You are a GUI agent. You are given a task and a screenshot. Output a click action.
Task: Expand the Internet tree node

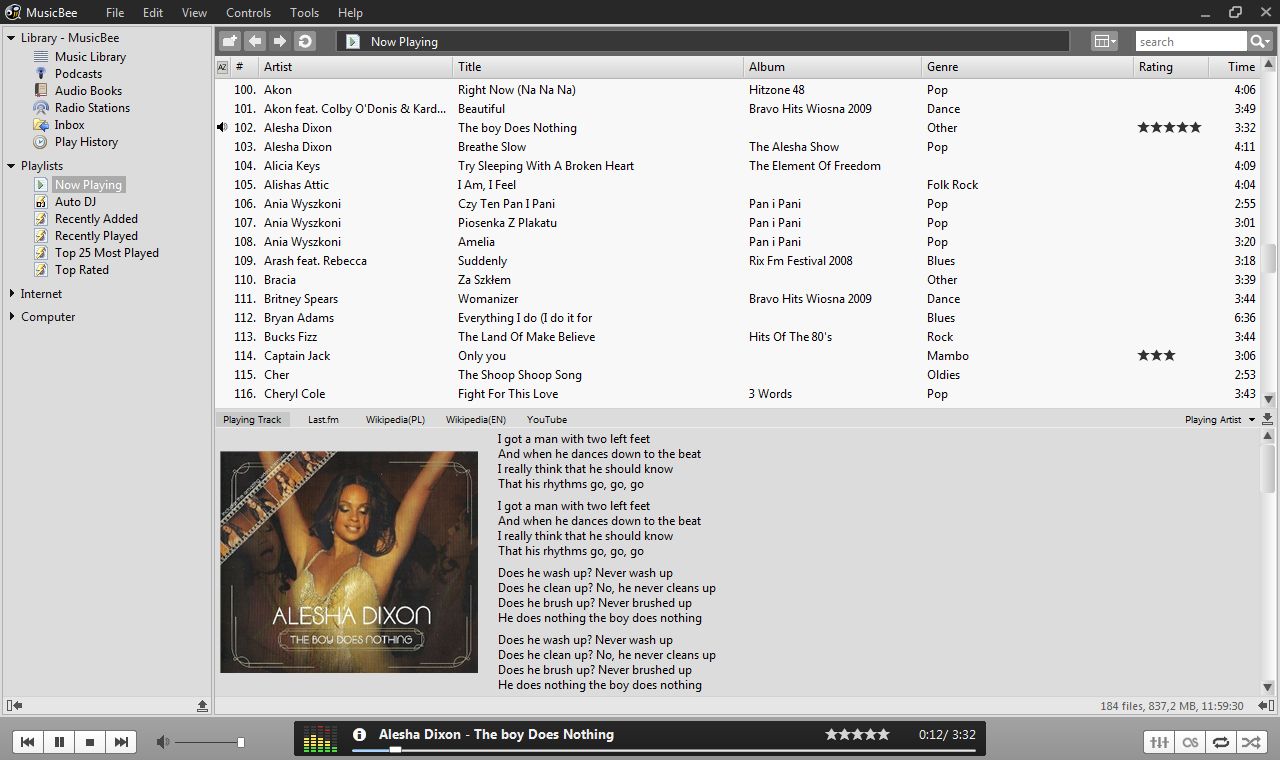coord(11,294)
